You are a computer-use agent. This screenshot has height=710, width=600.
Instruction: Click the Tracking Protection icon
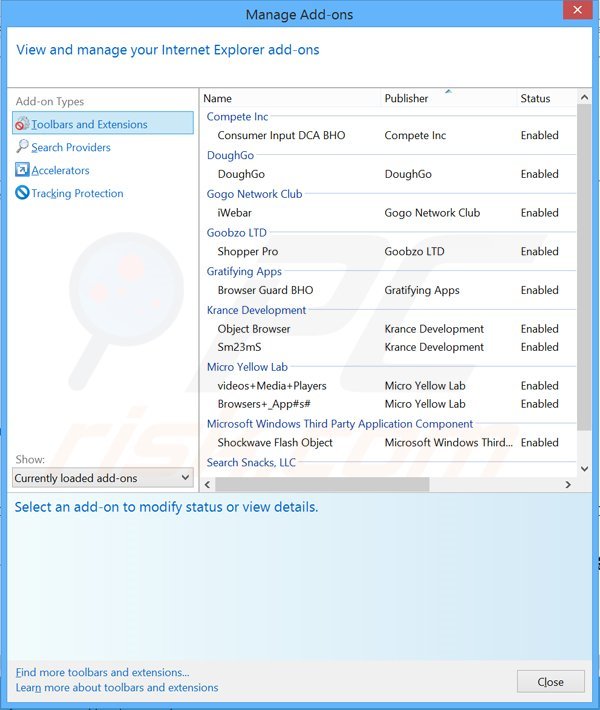pos(22,193)
